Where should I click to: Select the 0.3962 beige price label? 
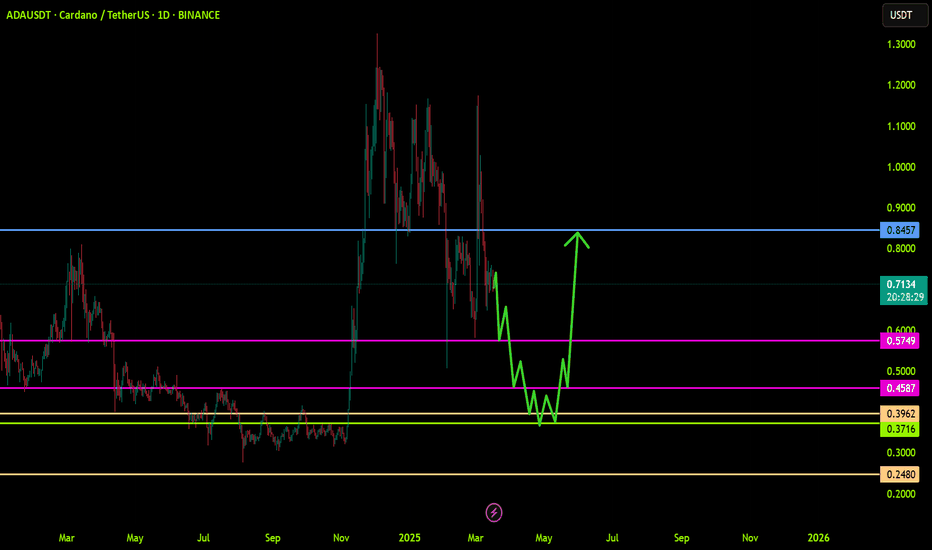[x=900, y=413]
